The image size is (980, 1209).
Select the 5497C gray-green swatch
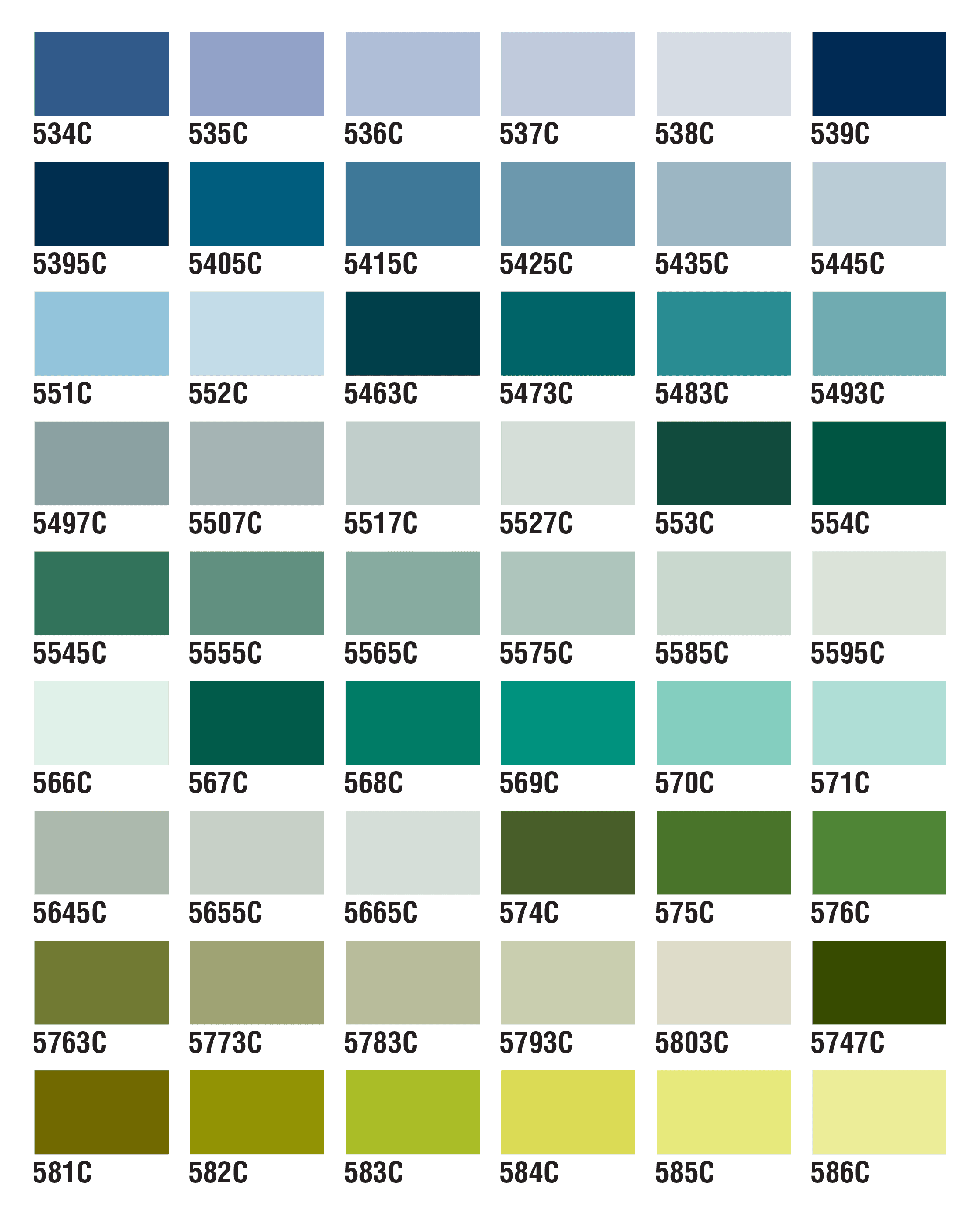pos(101,463)
